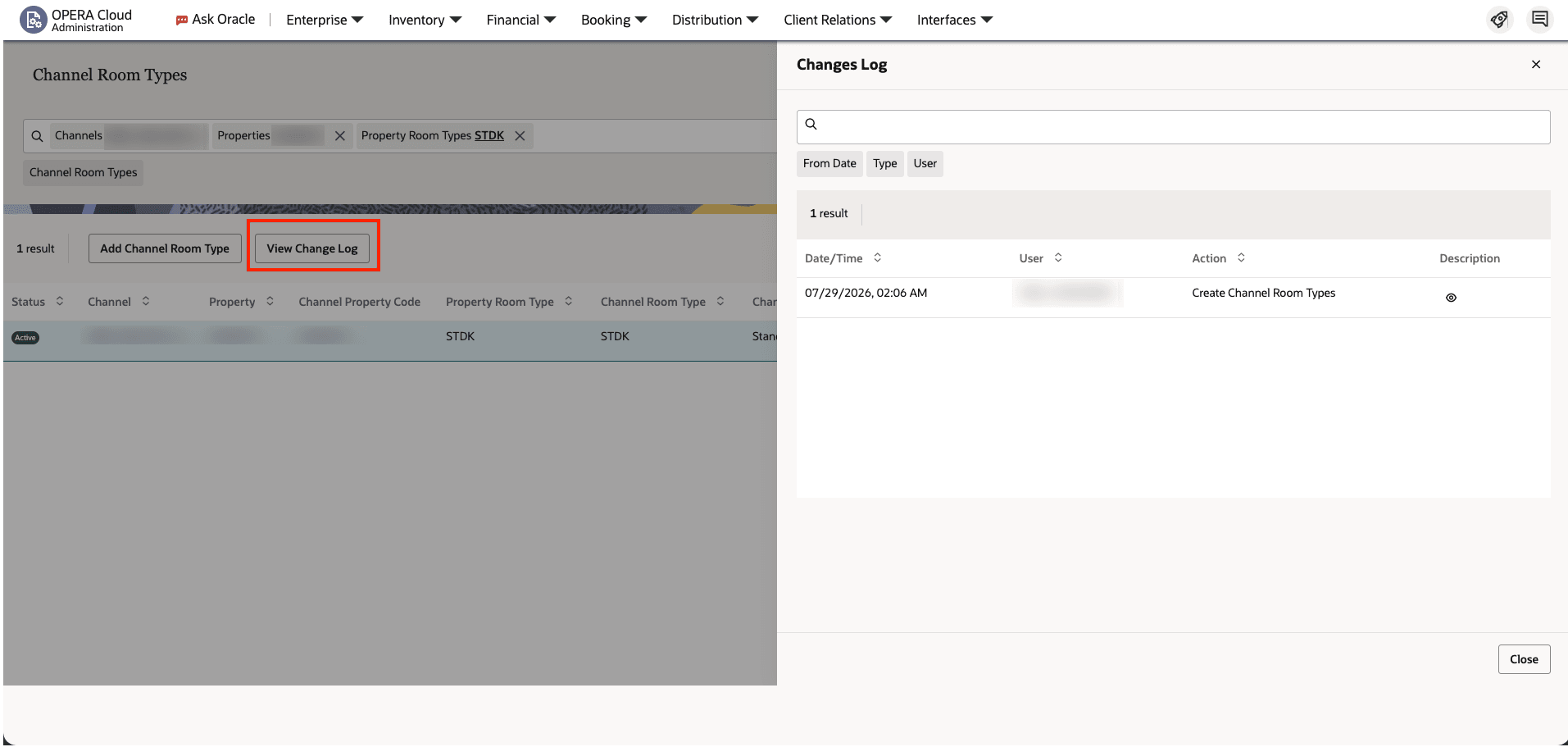Click the Channel Room Types page heading
Screen dimensions: 1568x747
110,75
